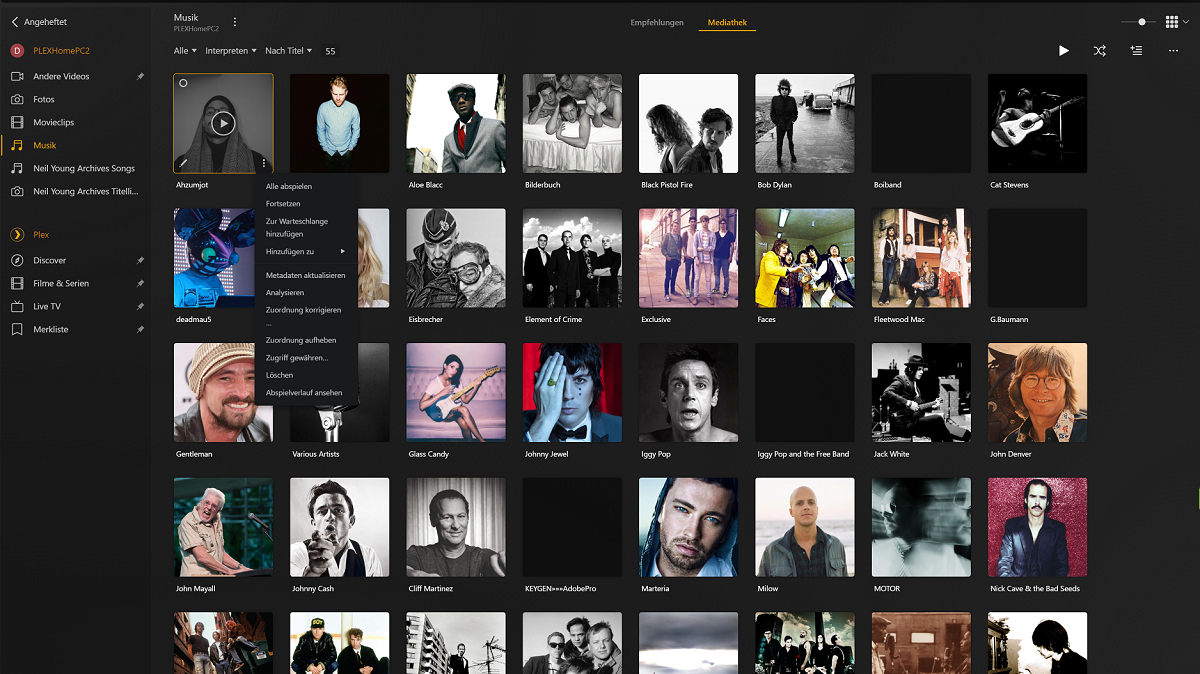The image size is (1200, 674).
Task: Shuffle the music library
Action: 1100,51
